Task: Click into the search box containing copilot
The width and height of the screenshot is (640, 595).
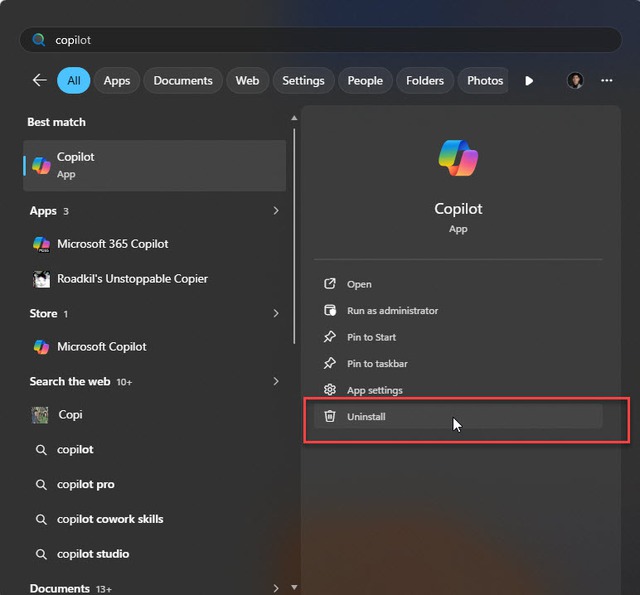Action: pyautogui.click(x=320, y=40)
